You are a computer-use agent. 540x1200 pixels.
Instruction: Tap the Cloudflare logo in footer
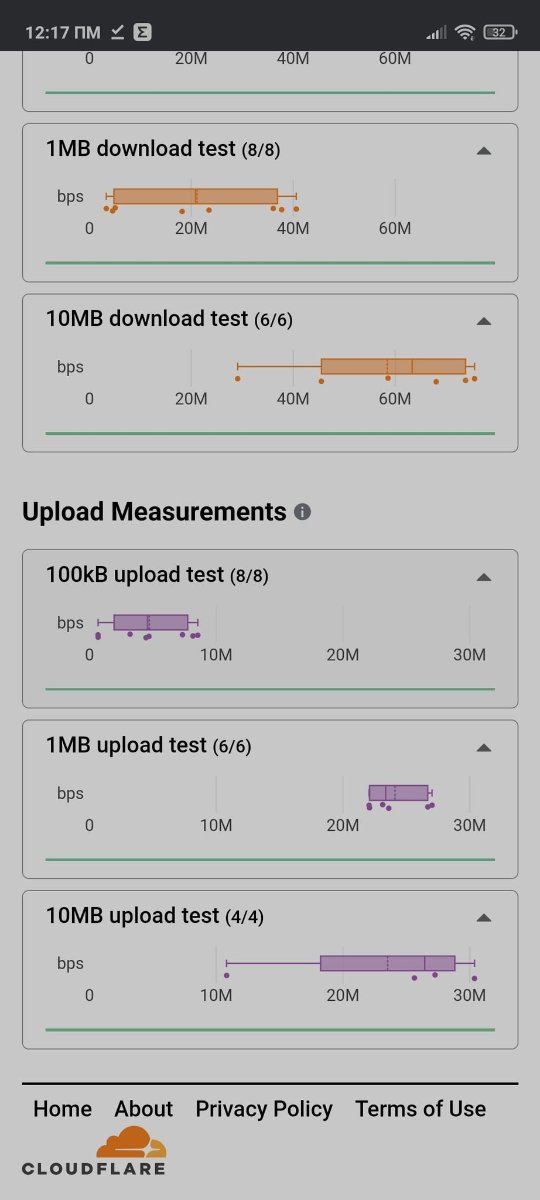pyautogui.click(x=94, y=1151)
